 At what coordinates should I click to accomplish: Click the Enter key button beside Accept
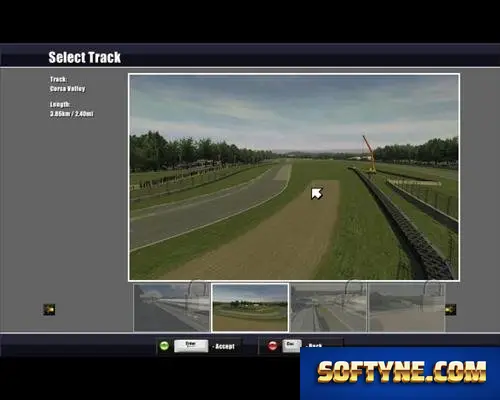(x=191, y=346)
